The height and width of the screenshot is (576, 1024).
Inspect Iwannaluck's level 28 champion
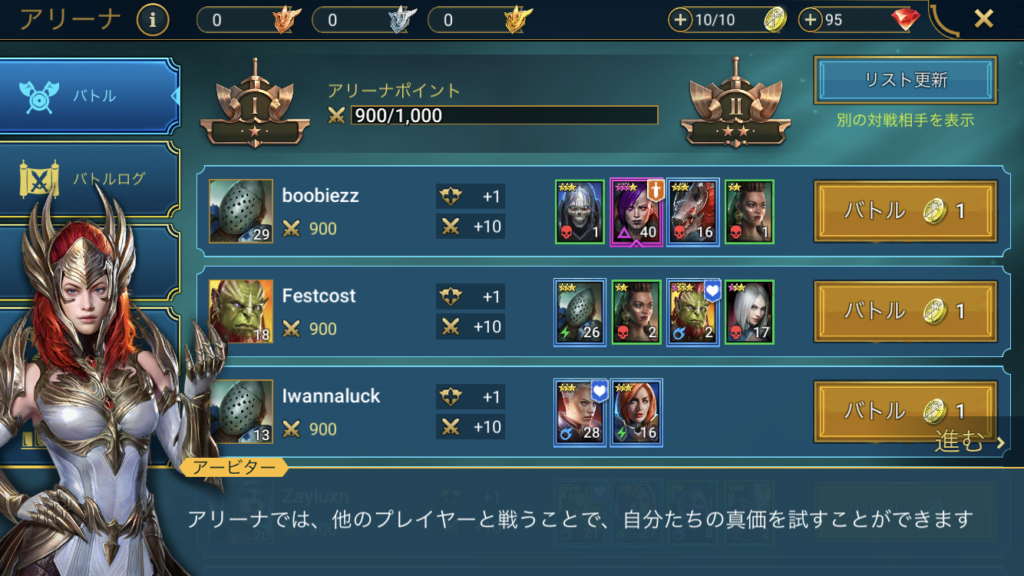click(580, 413)
